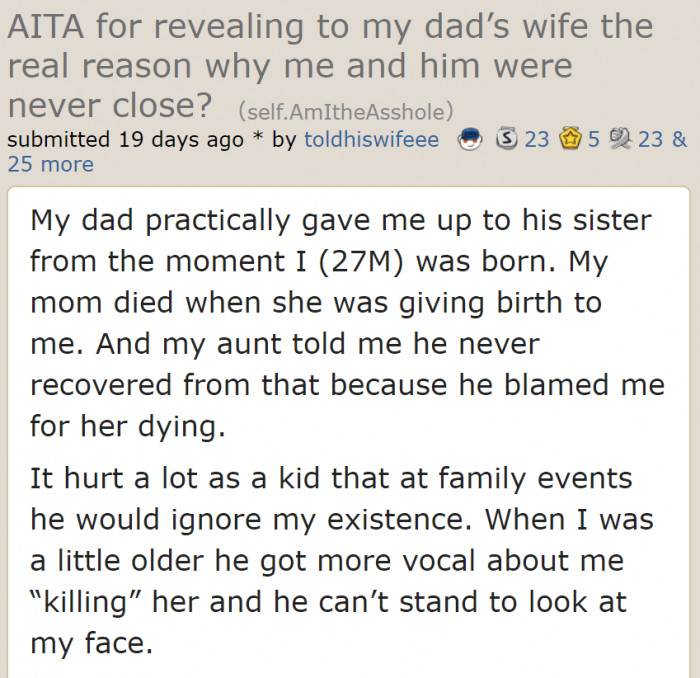Click the word 'submitted' in the post tagline
700x678 pixels.
click(59, 139)
